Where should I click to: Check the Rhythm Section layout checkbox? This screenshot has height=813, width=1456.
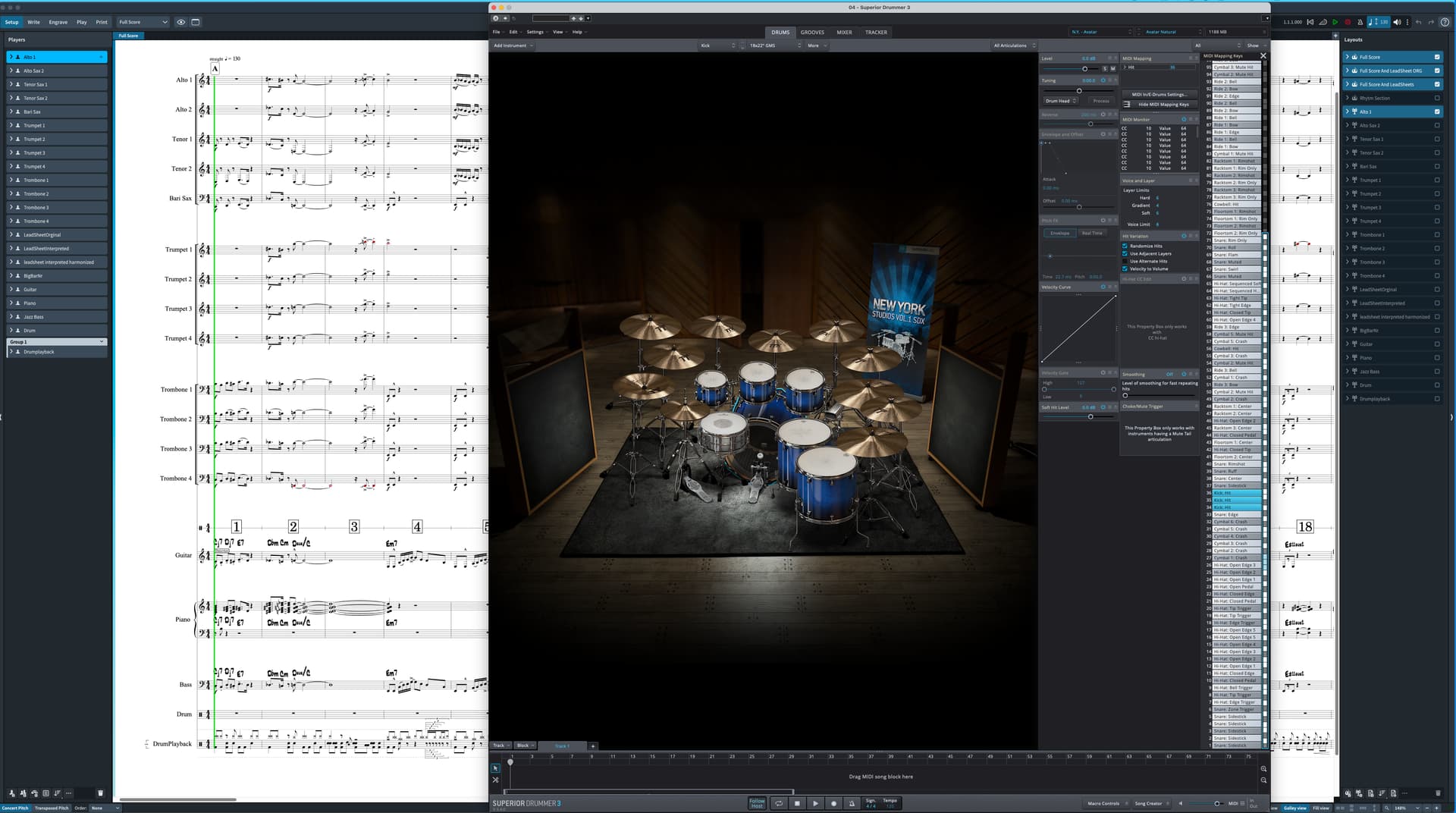(x=1436, y=98)
